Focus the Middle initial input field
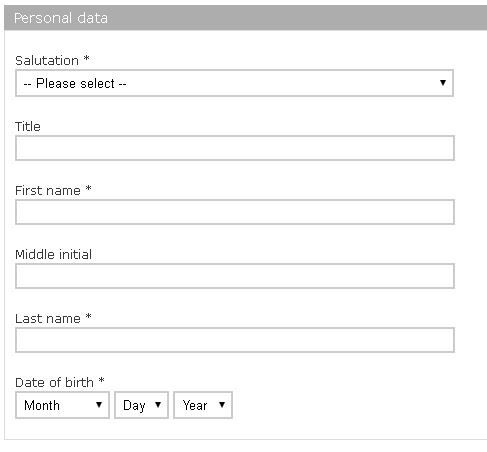Image resolution: width=487 pixels, height=452 pixels. (235, 276)
